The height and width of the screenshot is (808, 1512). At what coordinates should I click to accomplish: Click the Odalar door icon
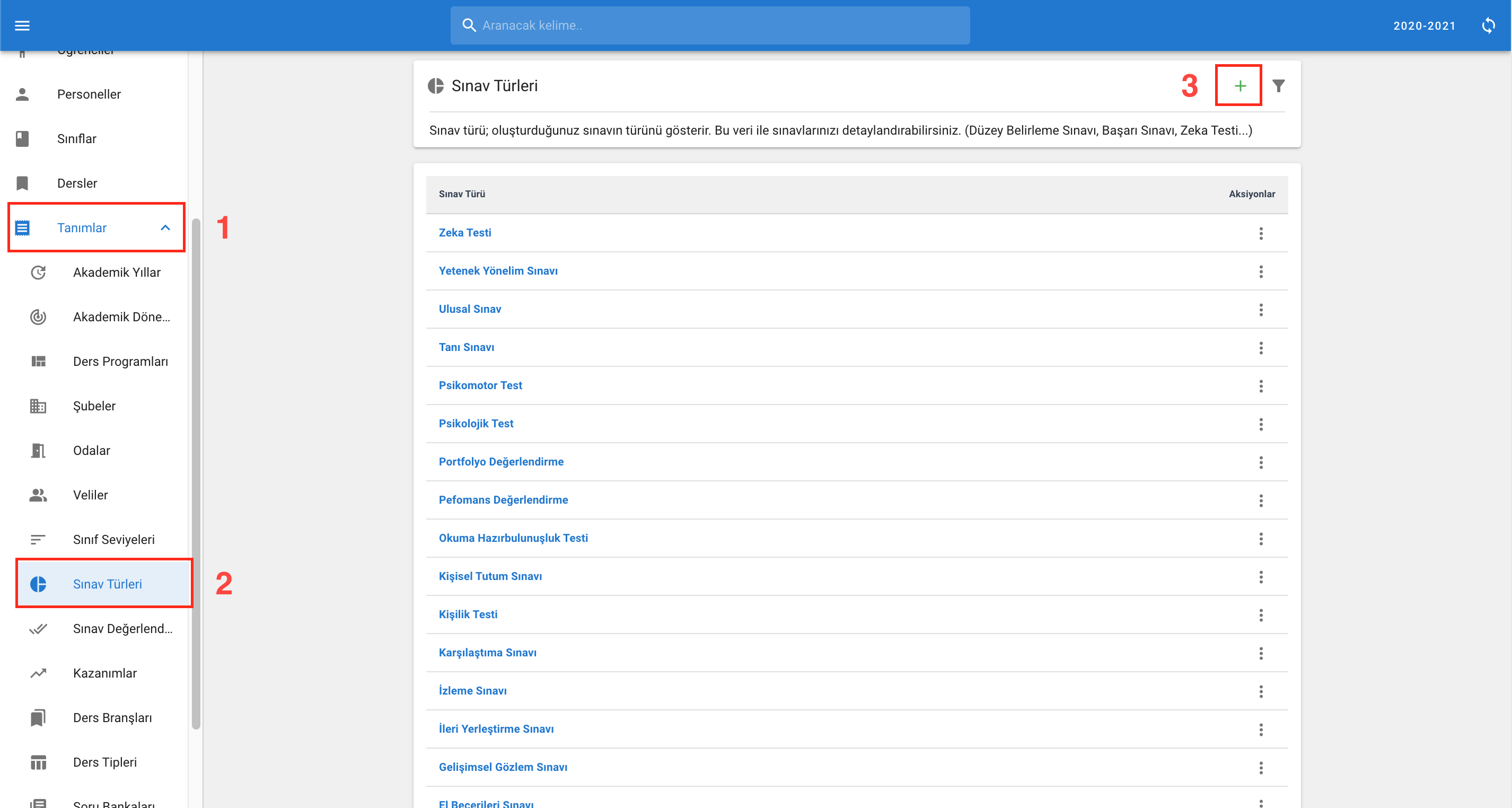[38, 451]
